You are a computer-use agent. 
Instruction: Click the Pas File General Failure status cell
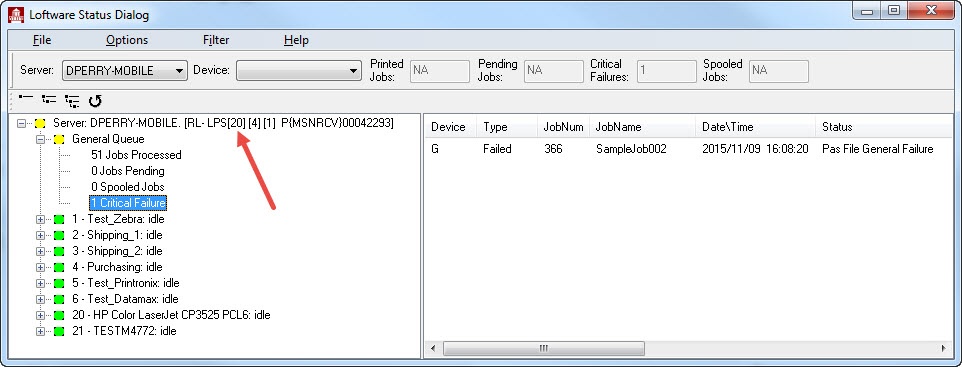click(878, 149)
